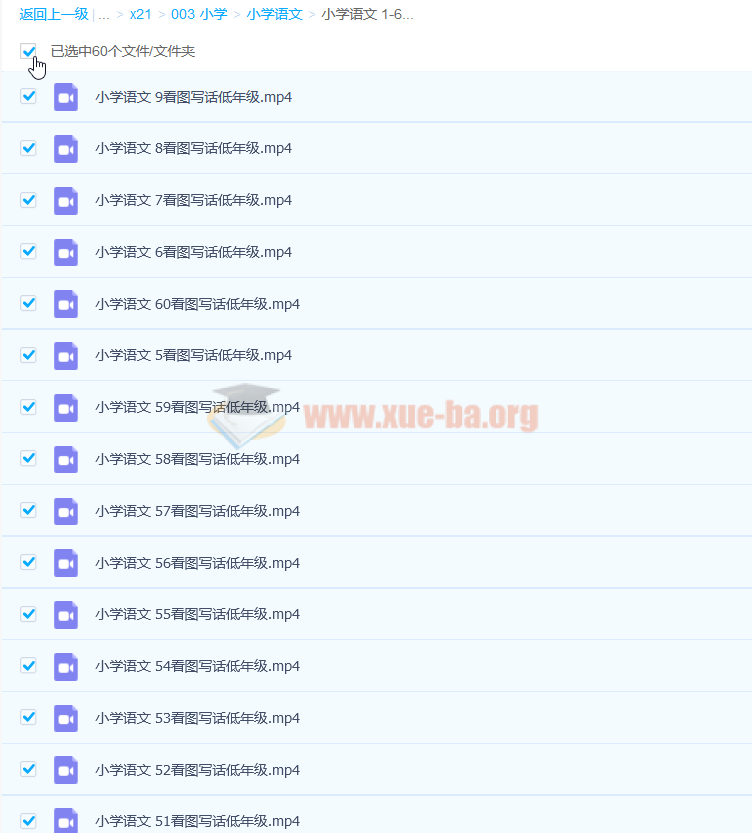Expand the breadcrumb ellipsis for hidden folders
Screen dimensions: 752x833
pyautogui.click(x=104, y=14)
